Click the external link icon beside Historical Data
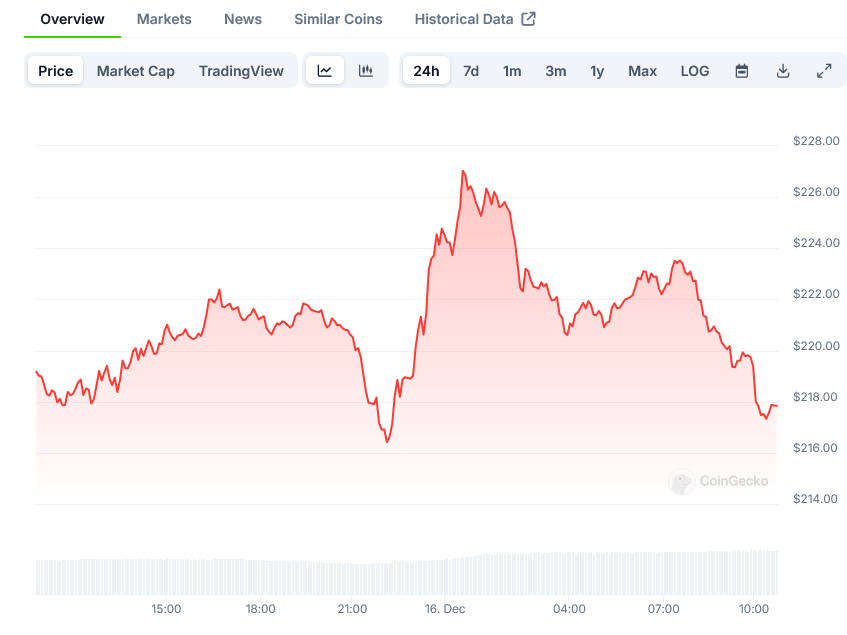This screenshot has width=847, height=635. click(x=529, y=19)
